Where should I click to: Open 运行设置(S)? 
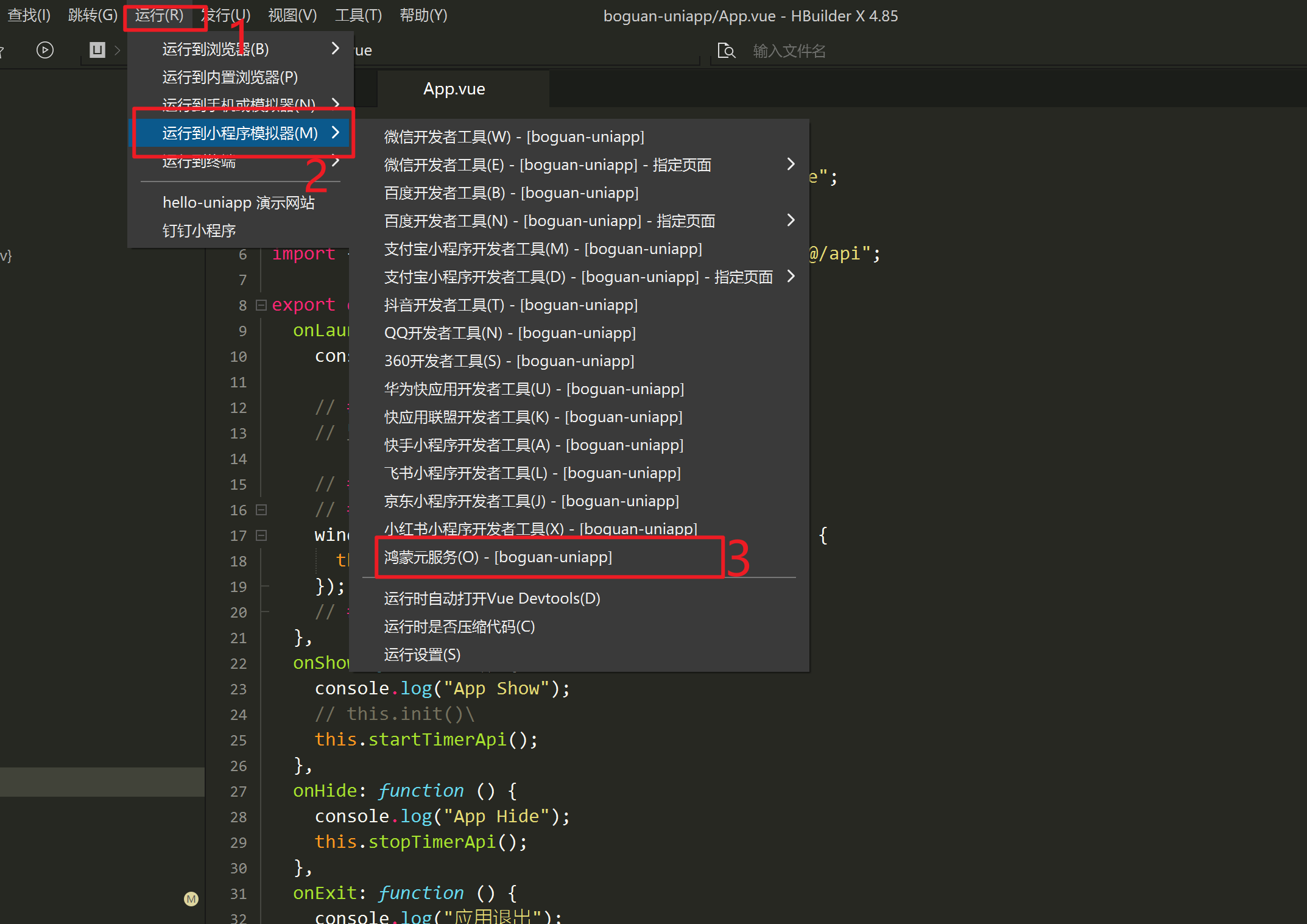422,655
